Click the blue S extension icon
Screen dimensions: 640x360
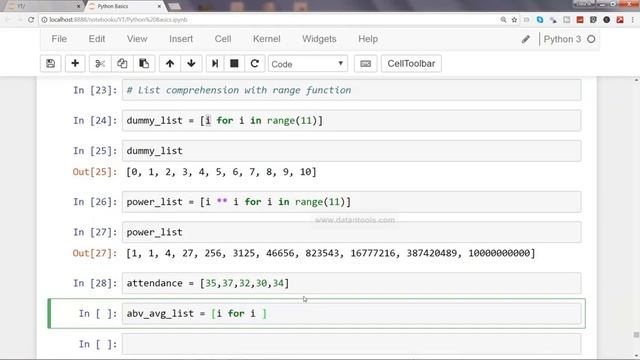pyautogui.click(x=540, y=20)
